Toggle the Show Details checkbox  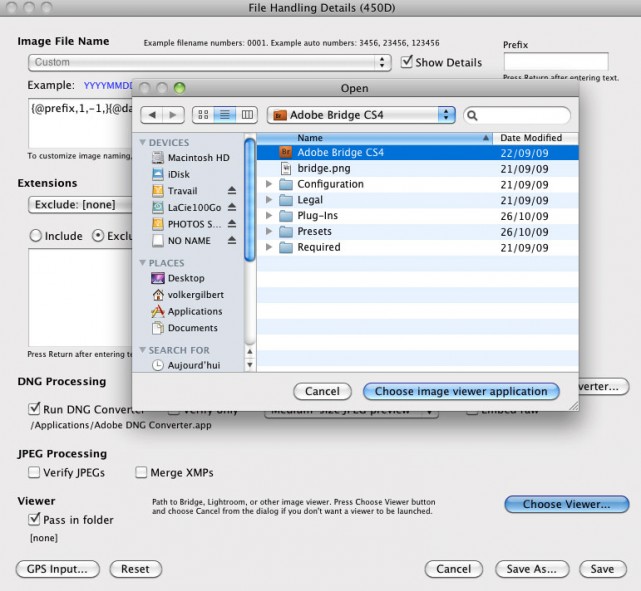coord(407,62)
